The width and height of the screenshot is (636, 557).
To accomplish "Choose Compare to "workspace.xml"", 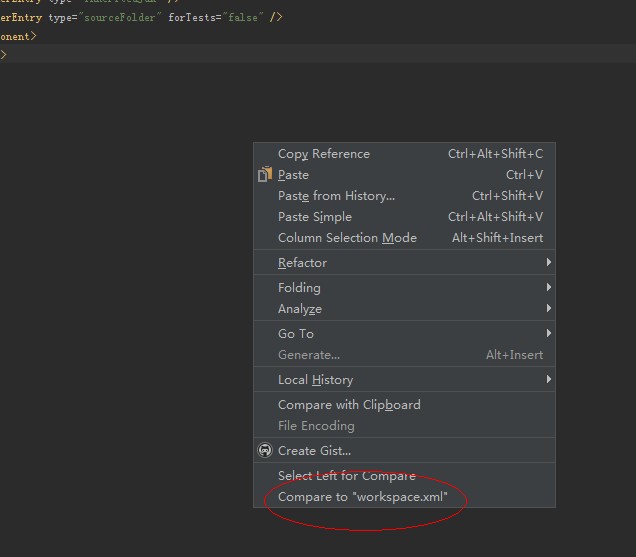I will [x=404, y=497].
